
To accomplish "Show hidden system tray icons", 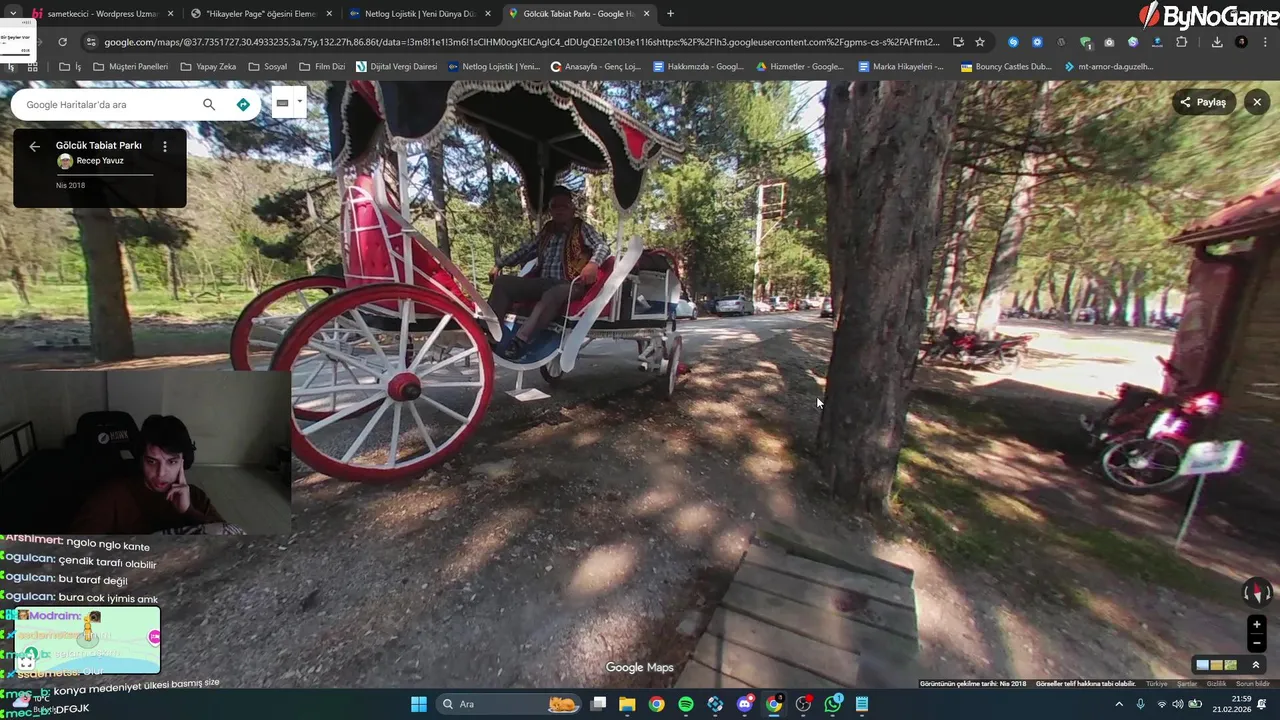I will [1120, 704].
